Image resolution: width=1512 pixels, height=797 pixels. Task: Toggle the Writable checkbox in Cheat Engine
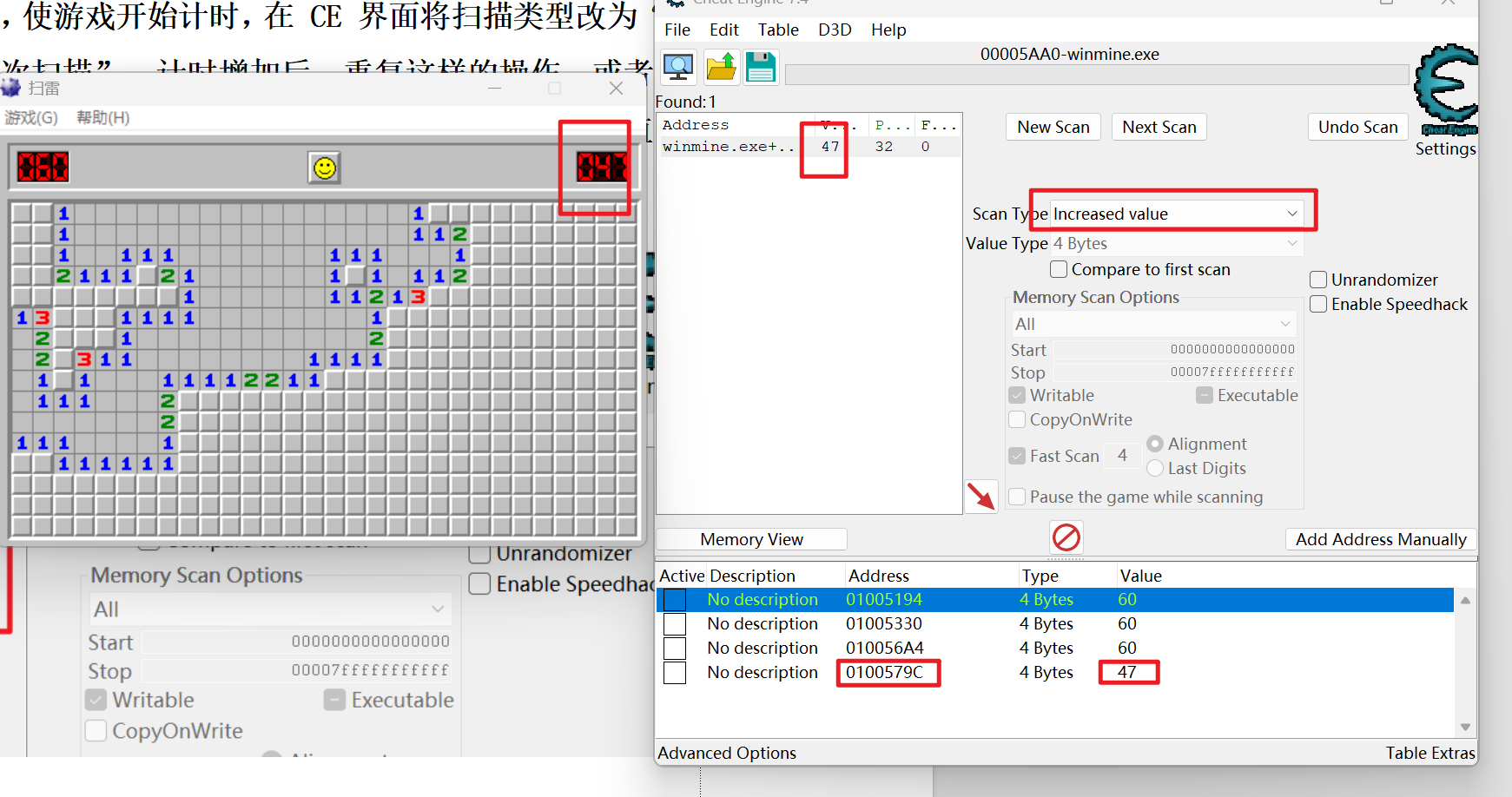click(x=1017, y=395)
